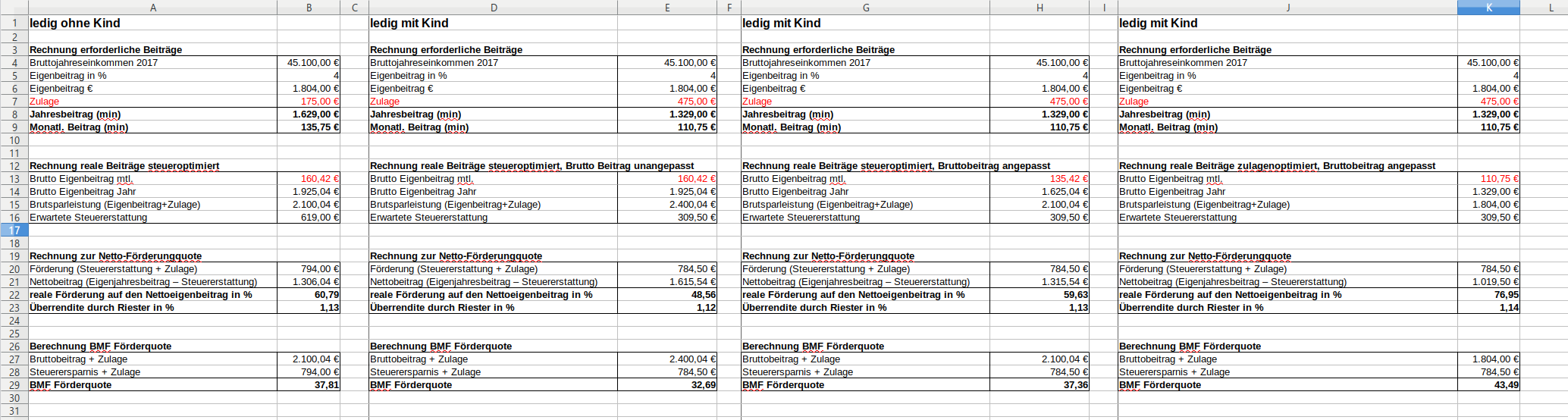Click BMF Förderquote value '37,81'
The image size is (1568, 420).
[x=327, y=385]
